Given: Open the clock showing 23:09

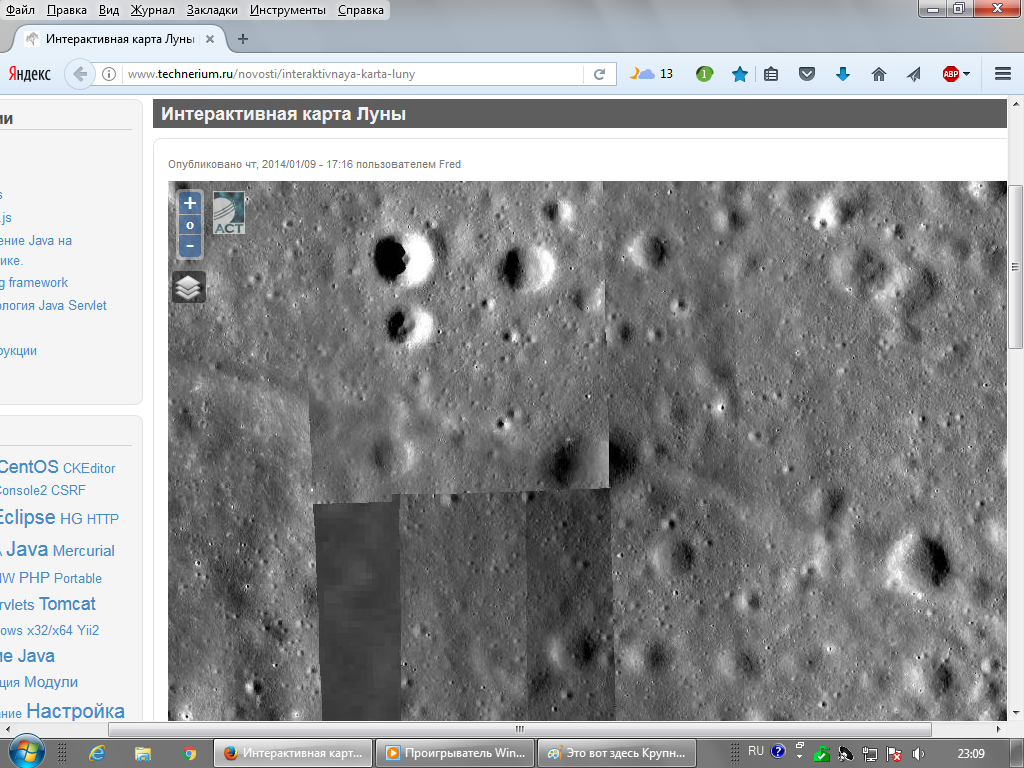Looking at the screenshot, I should coord(970,754).
